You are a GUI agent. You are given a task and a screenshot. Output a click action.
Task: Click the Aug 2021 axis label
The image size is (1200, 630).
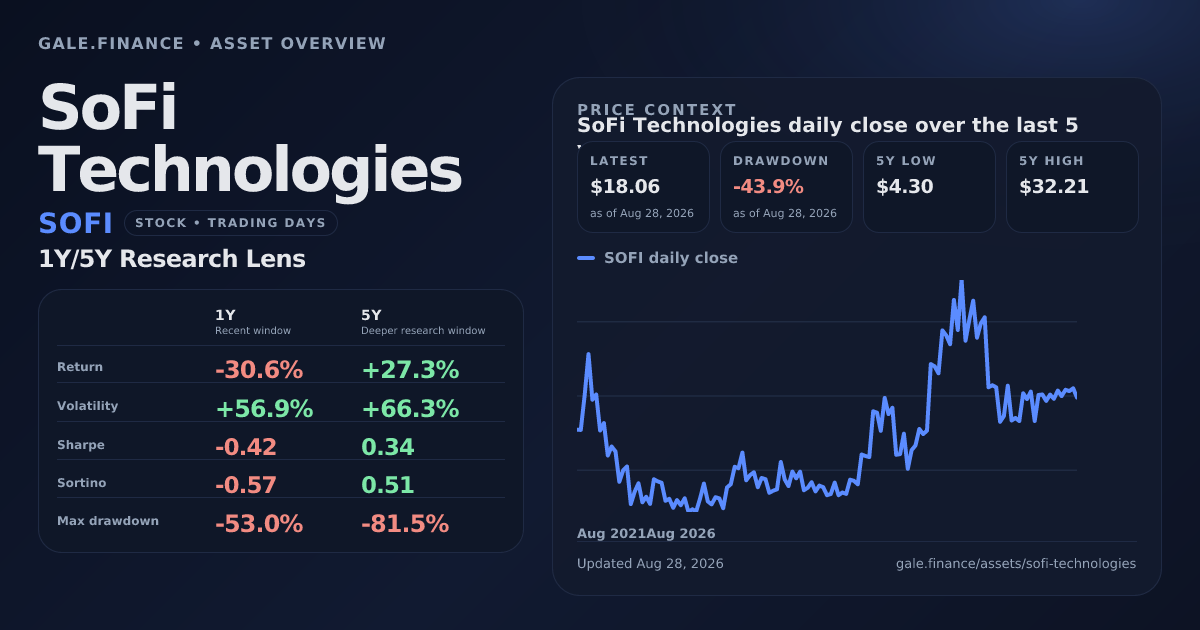[611, 534]
